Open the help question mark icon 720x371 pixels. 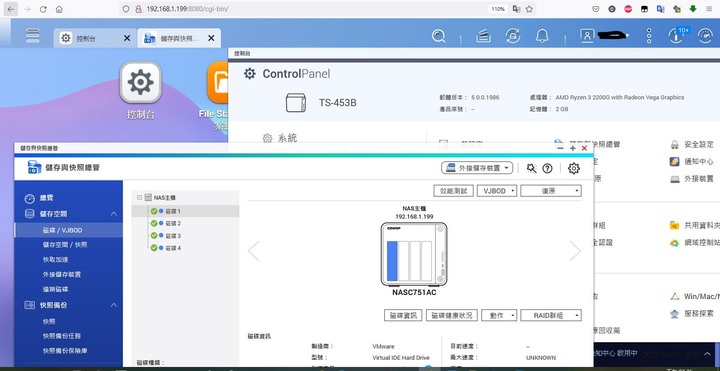point(547,169)
